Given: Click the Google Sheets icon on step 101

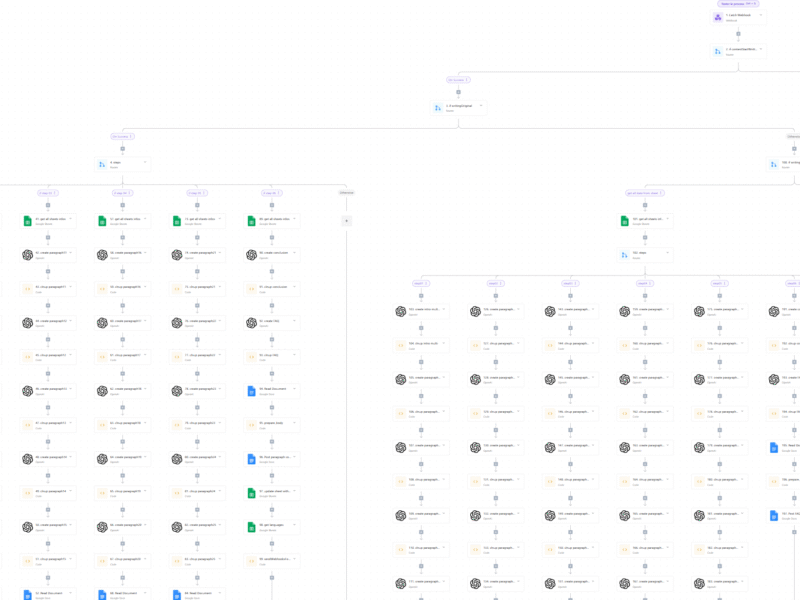Looking at the screenshot, I should coord(625,221).
